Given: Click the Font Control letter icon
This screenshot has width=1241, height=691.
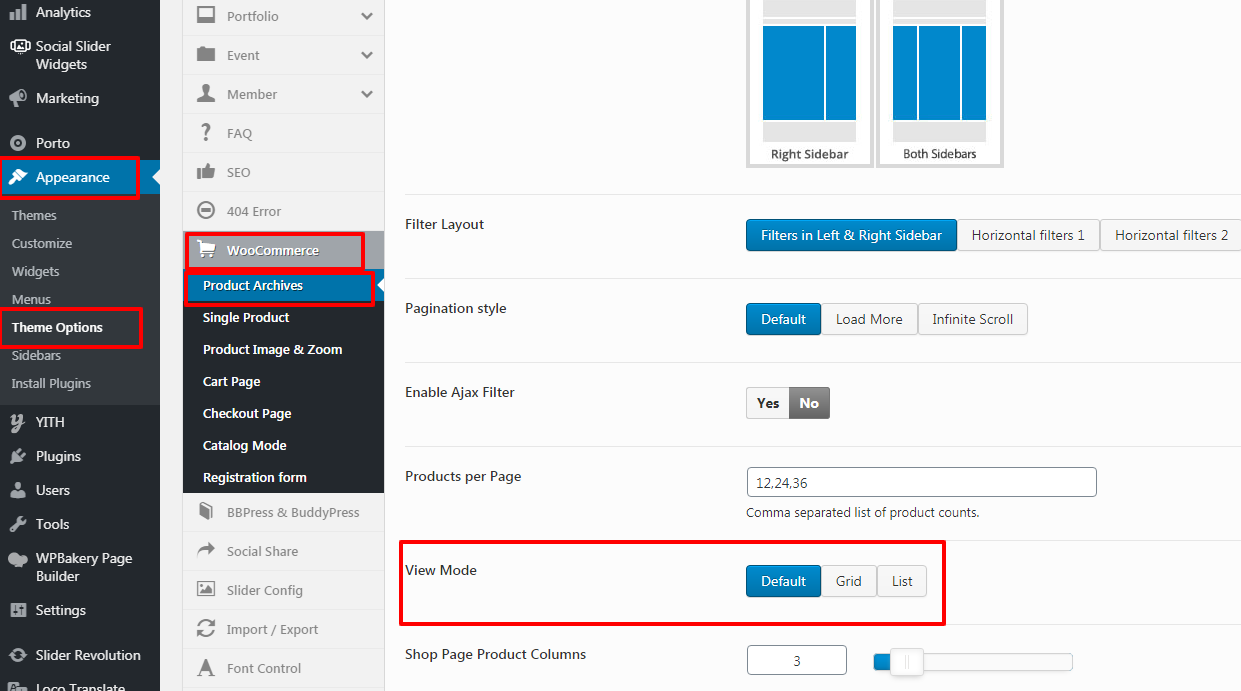Looking at the screenshot, I should [206, 668].
